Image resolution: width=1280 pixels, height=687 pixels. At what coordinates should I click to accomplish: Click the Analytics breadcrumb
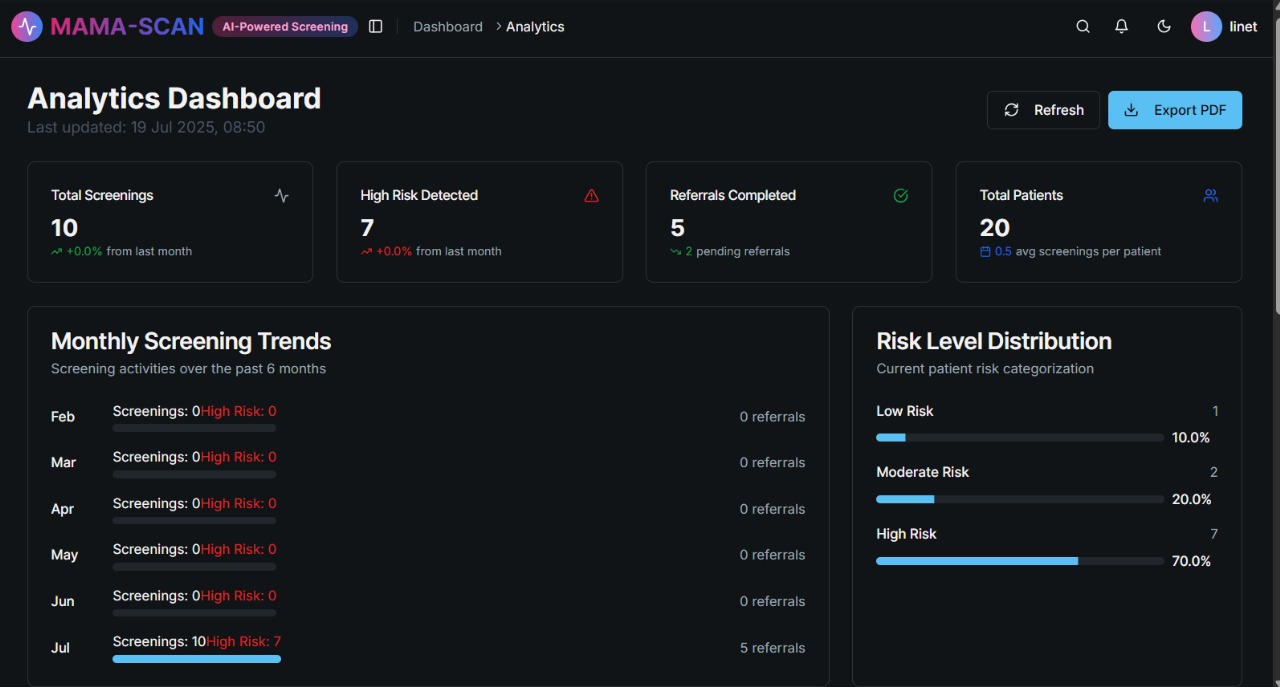[535, 27]
